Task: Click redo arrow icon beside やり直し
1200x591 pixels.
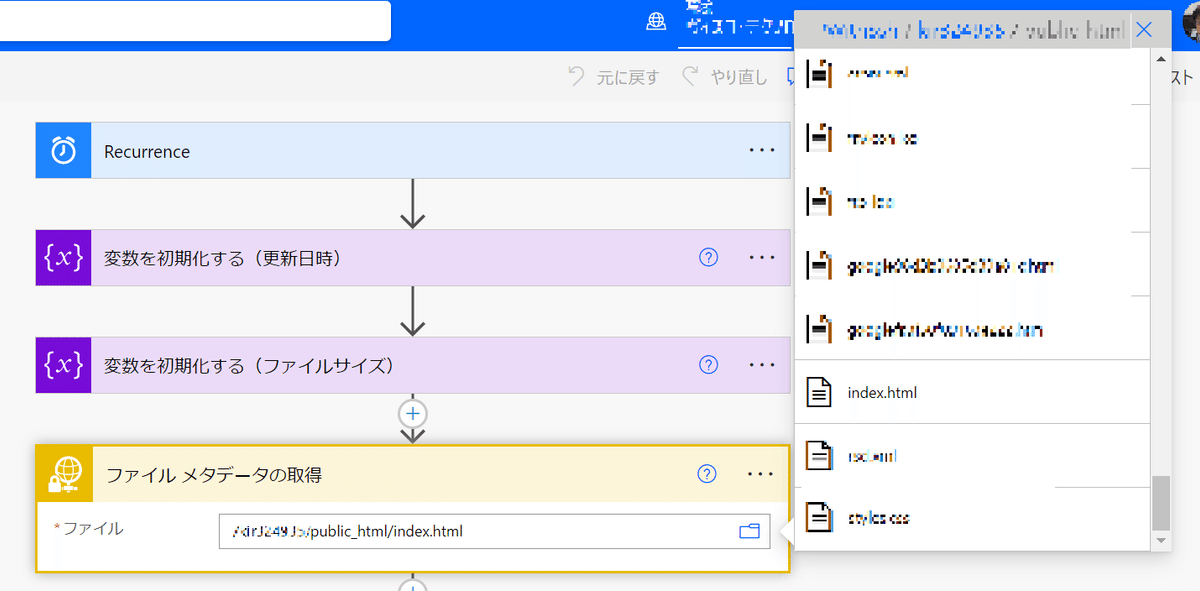Action: (690, 77)
